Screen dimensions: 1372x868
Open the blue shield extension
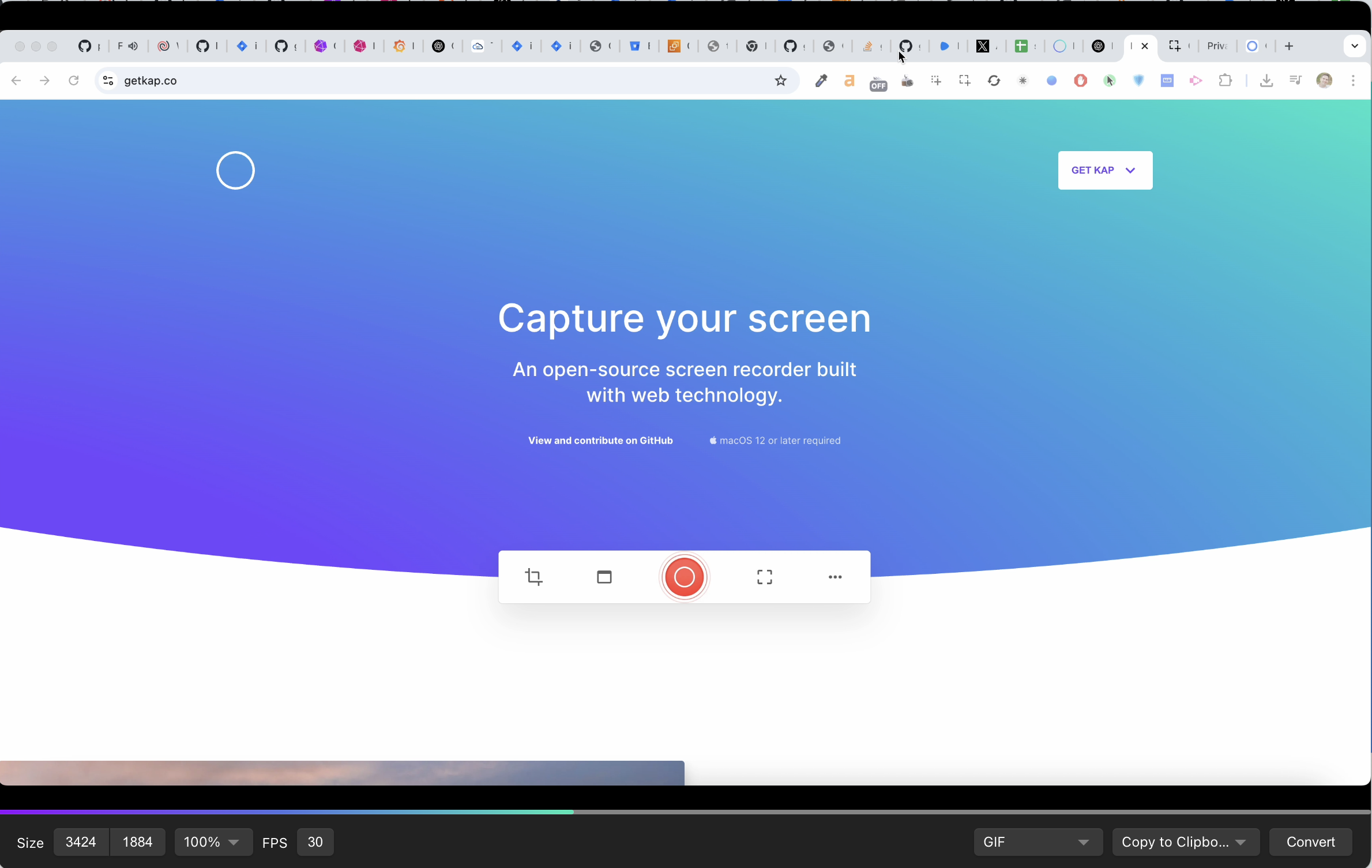click(x=1138, y=81)
